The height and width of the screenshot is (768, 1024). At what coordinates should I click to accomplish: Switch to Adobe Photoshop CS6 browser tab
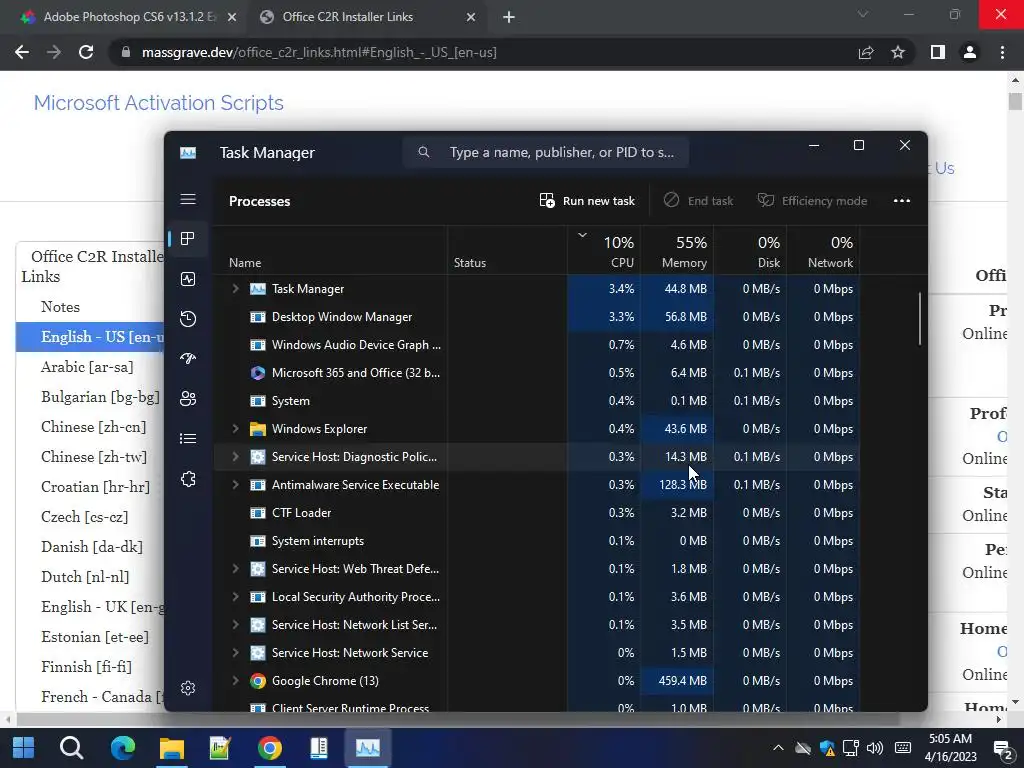(x=129, y=17)
